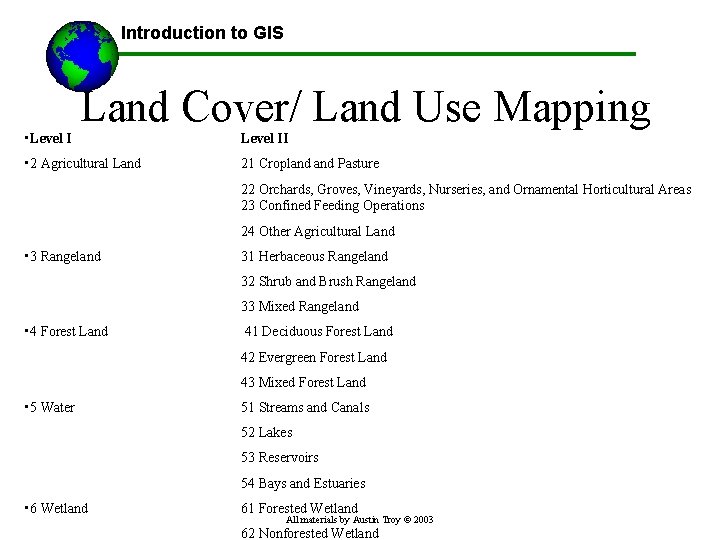Click '6 Wetland' entry

click(59, 508)
